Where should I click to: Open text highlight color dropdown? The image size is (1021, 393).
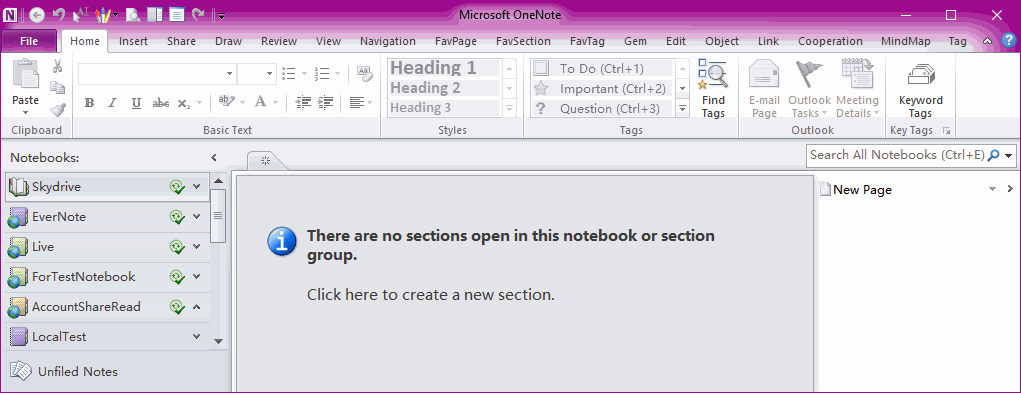(242, 103)
